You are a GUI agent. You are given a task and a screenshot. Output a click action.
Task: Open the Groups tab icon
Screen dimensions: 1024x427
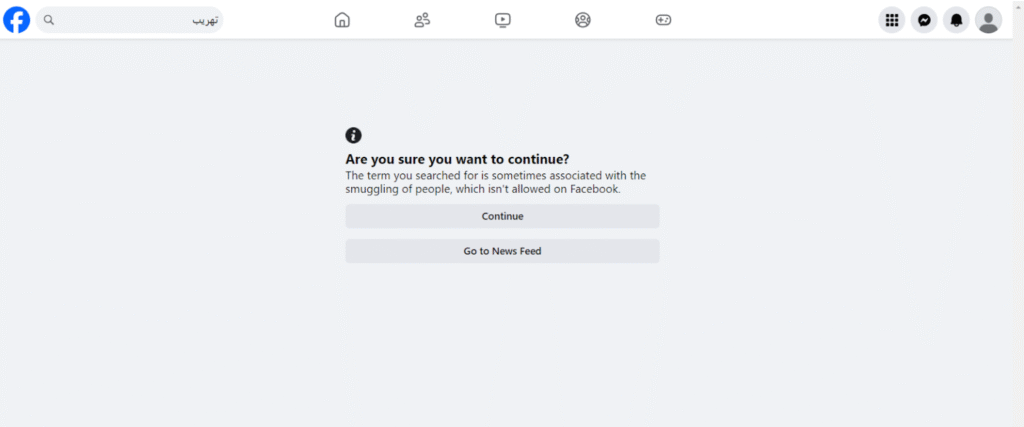point(583,20)
